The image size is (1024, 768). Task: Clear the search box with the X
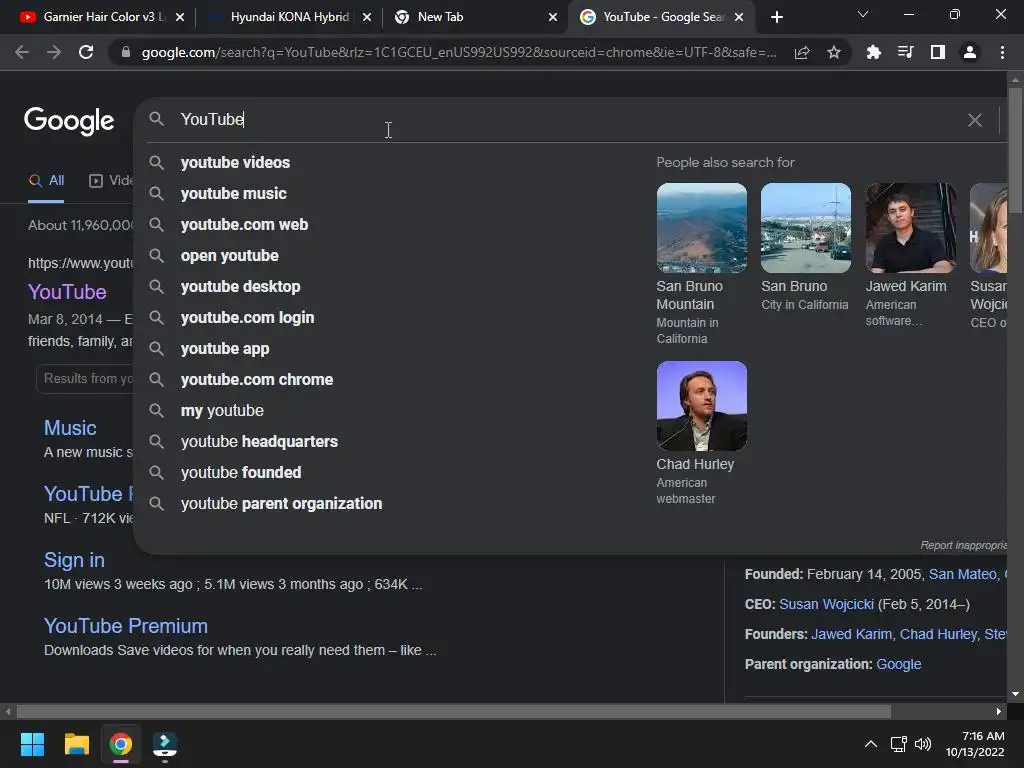(x=974, y=120)
